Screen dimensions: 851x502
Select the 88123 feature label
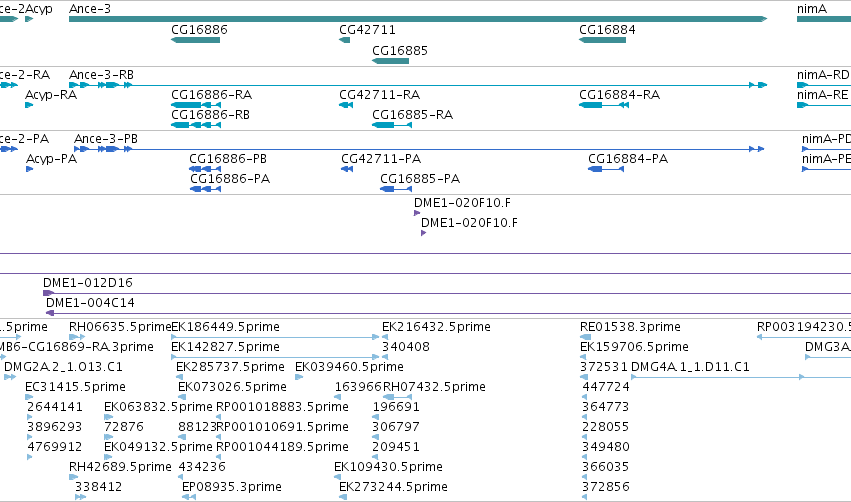[x=197, y=427]
